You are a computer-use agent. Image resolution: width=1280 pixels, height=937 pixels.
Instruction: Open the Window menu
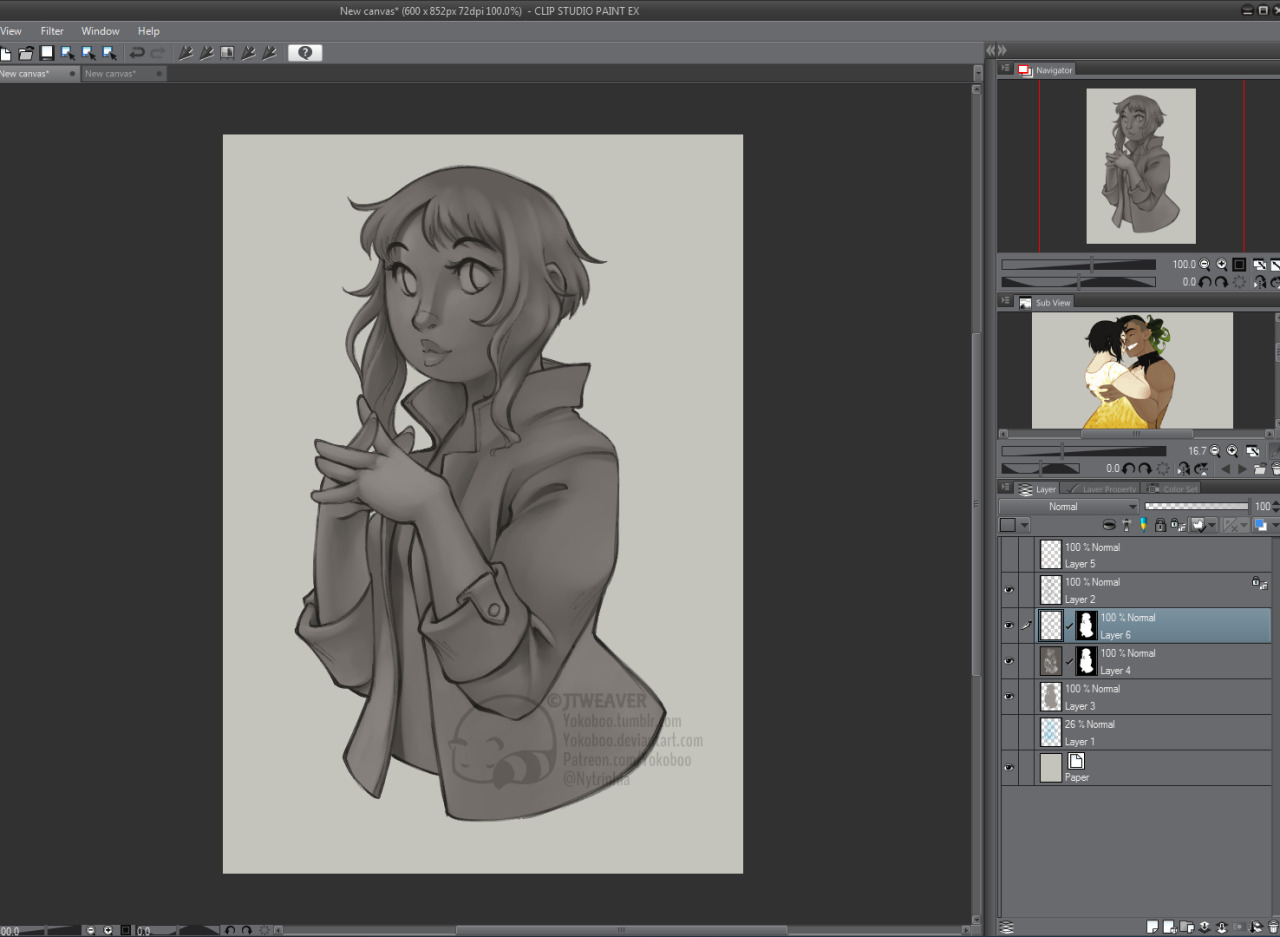(100, 31)
